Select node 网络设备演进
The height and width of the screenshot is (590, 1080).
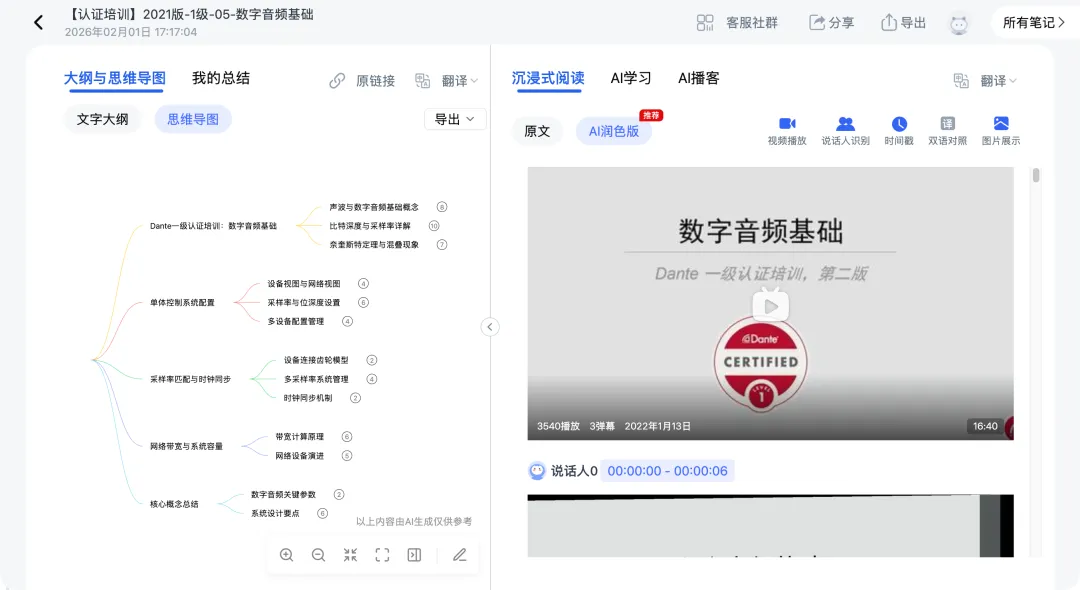tap(300, 456)
